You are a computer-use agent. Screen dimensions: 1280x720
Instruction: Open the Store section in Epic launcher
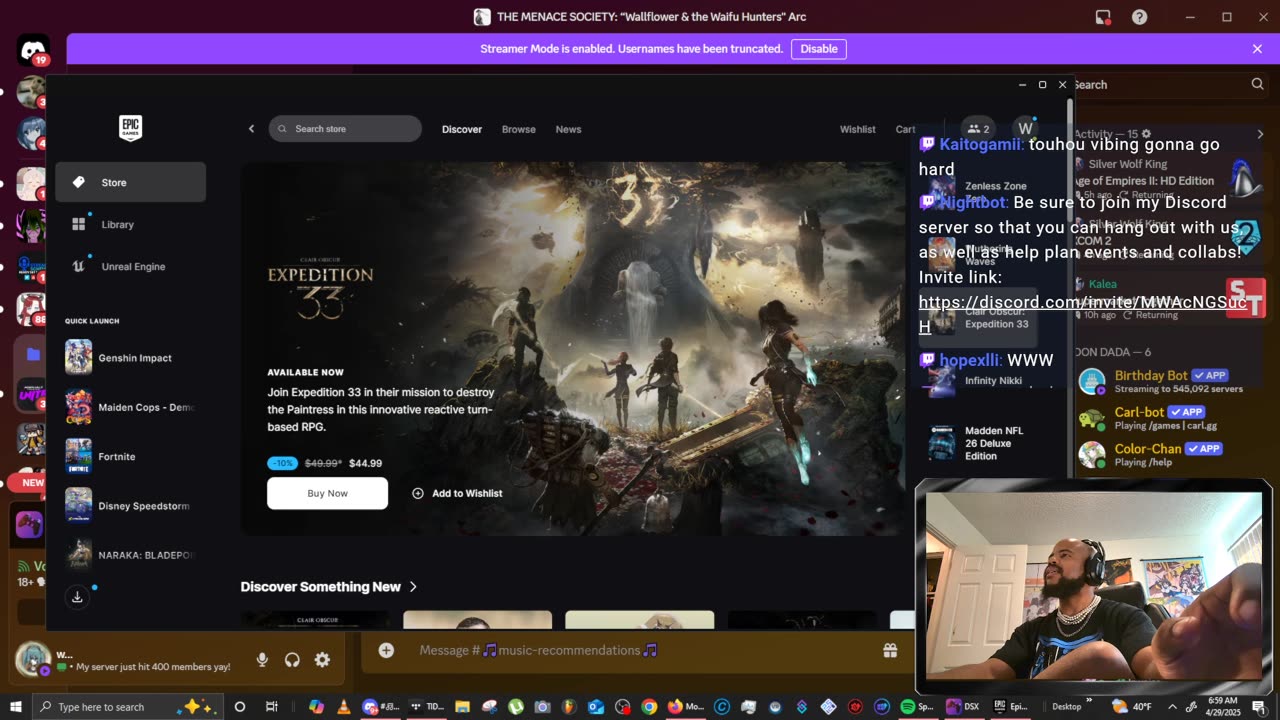click(131, 182)
